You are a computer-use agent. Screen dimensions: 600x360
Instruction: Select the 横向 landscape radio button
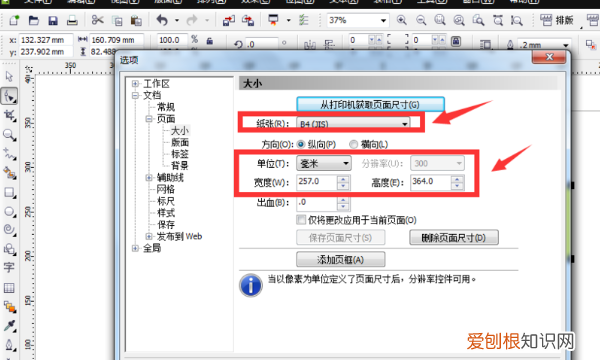(354, 144)
